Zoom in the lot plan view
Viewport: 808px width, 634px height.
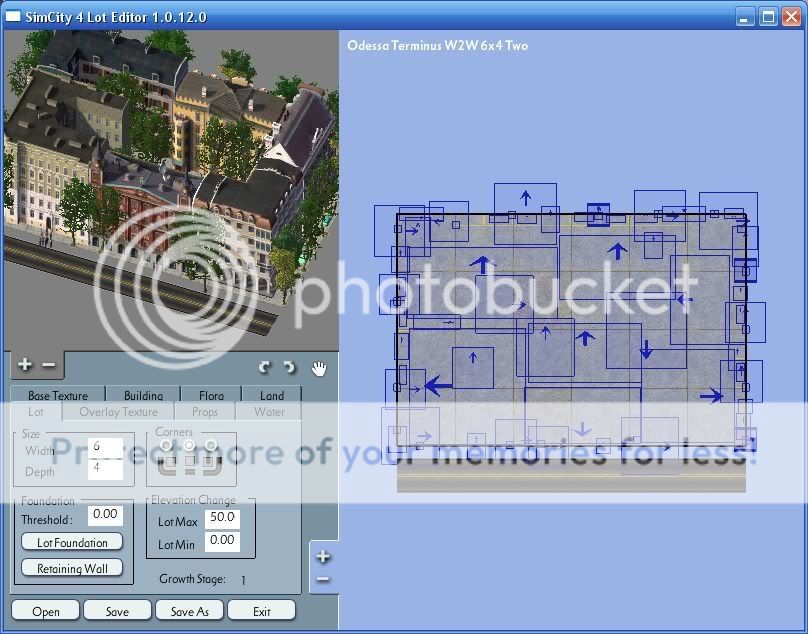(x=323, y=556)
